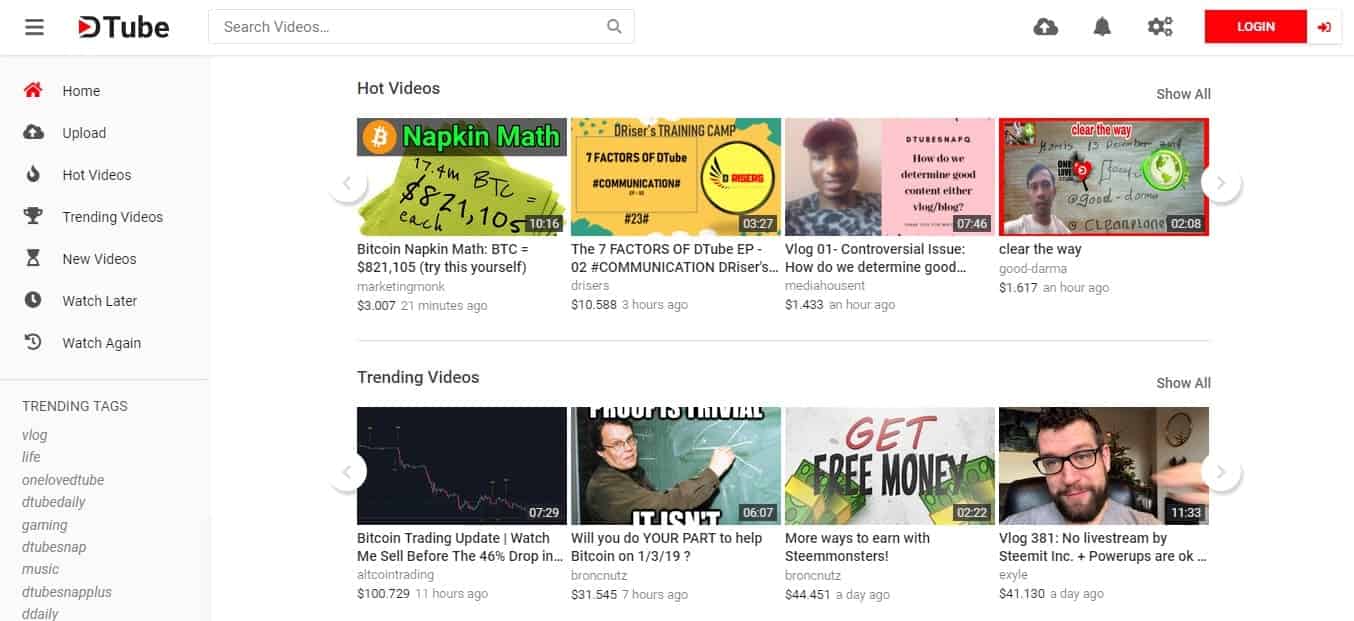Click title 'Bitcoin Trading Update | Watch Me Sell'
1354x621 pixels.
(x=460, y=547)
